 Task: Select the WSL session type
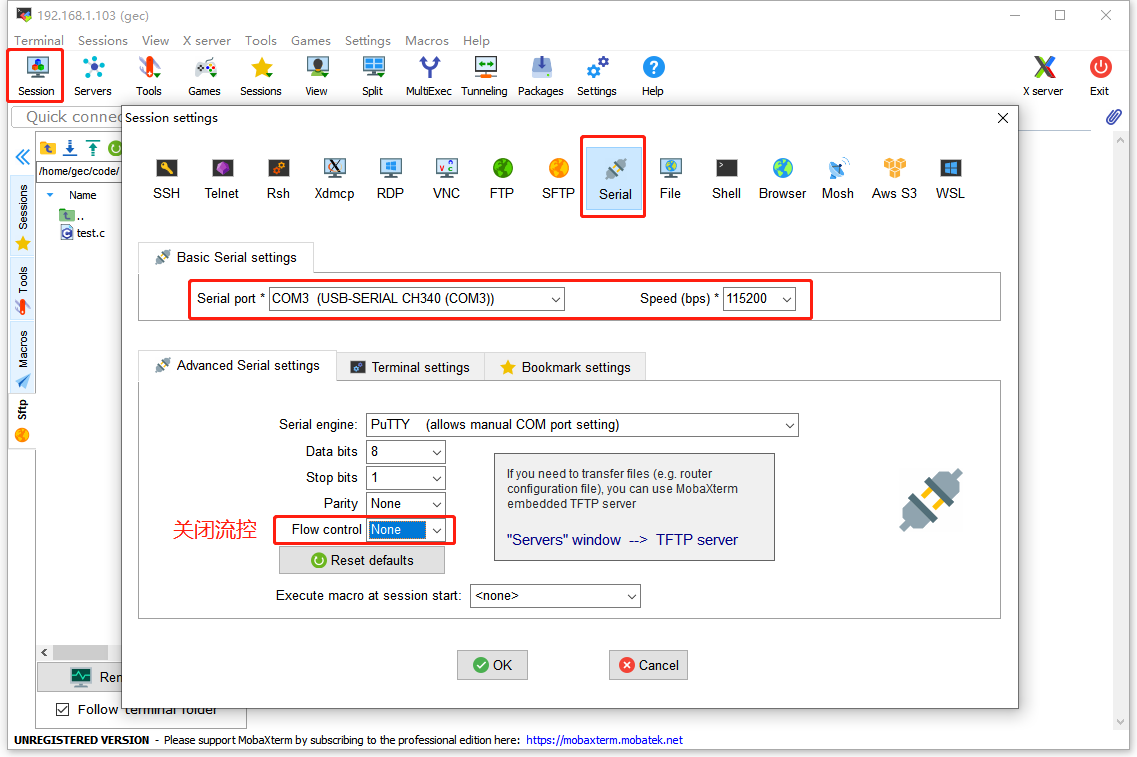[950, 178]
